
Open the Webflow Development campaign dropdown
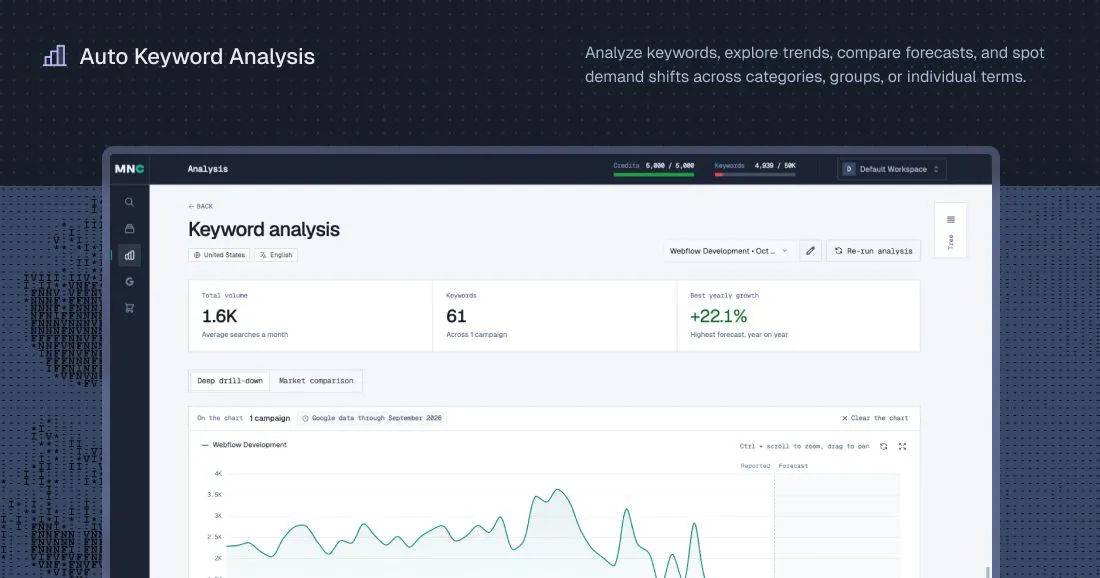728,250
